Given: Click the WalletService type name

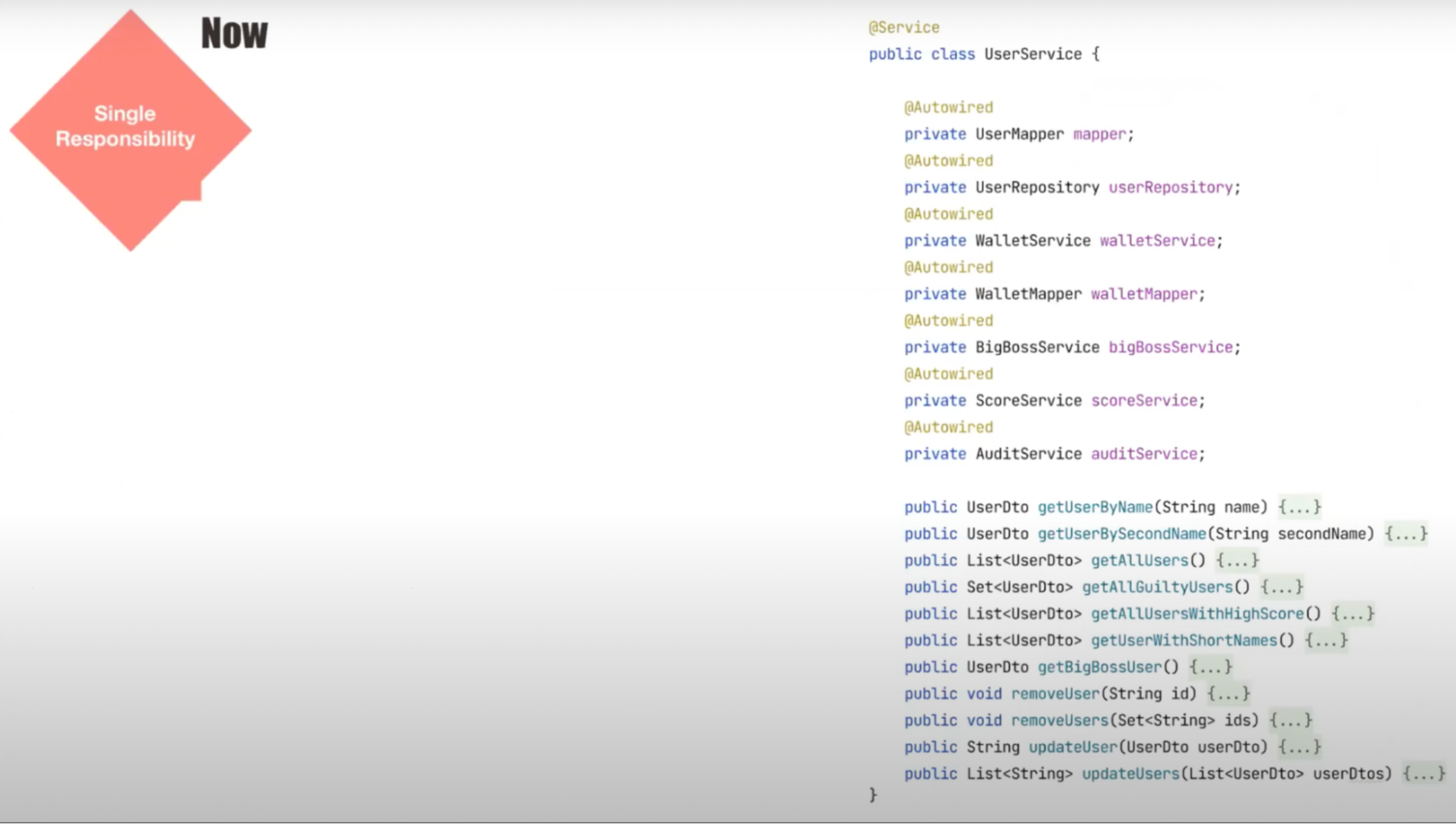Looking at the screenshot, I should coord(1033,241).
